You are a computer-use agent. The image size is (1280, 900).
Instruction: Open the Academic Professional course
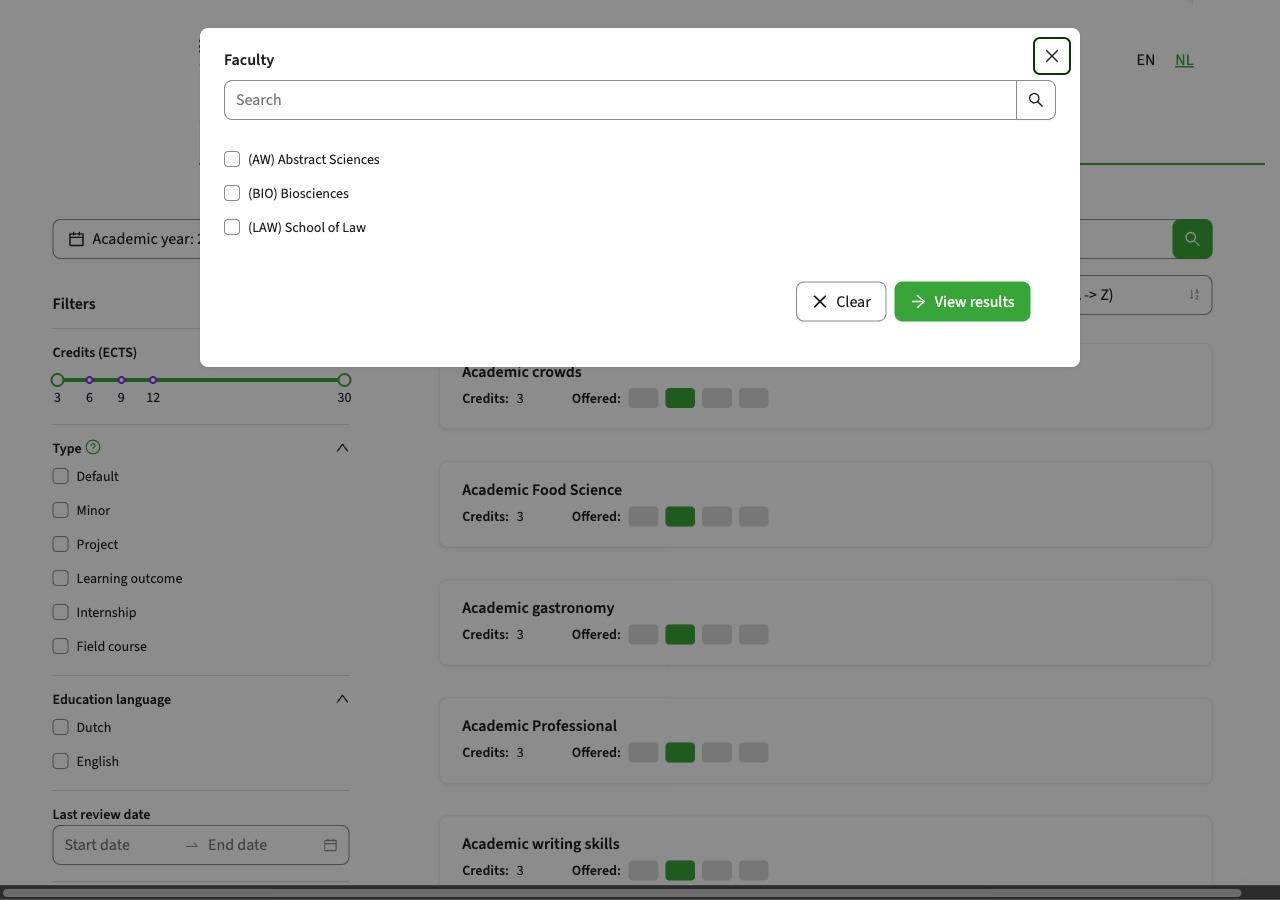click(x=539, y=726)
